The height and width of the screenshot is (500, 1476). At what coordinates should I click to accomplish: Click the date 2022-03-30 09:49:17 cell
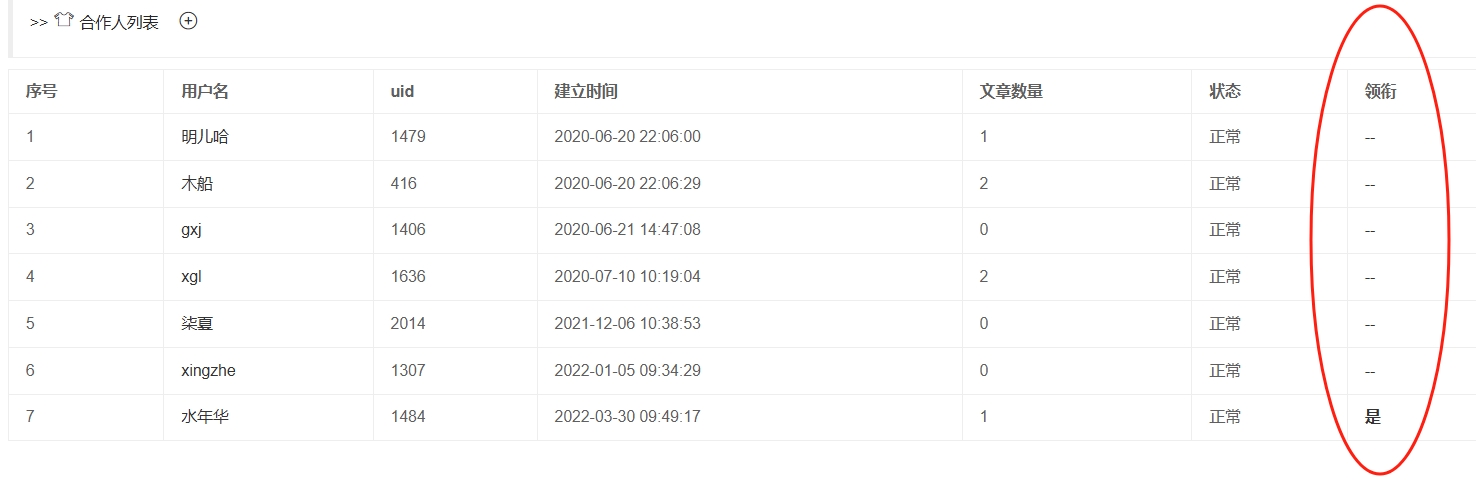627,417
